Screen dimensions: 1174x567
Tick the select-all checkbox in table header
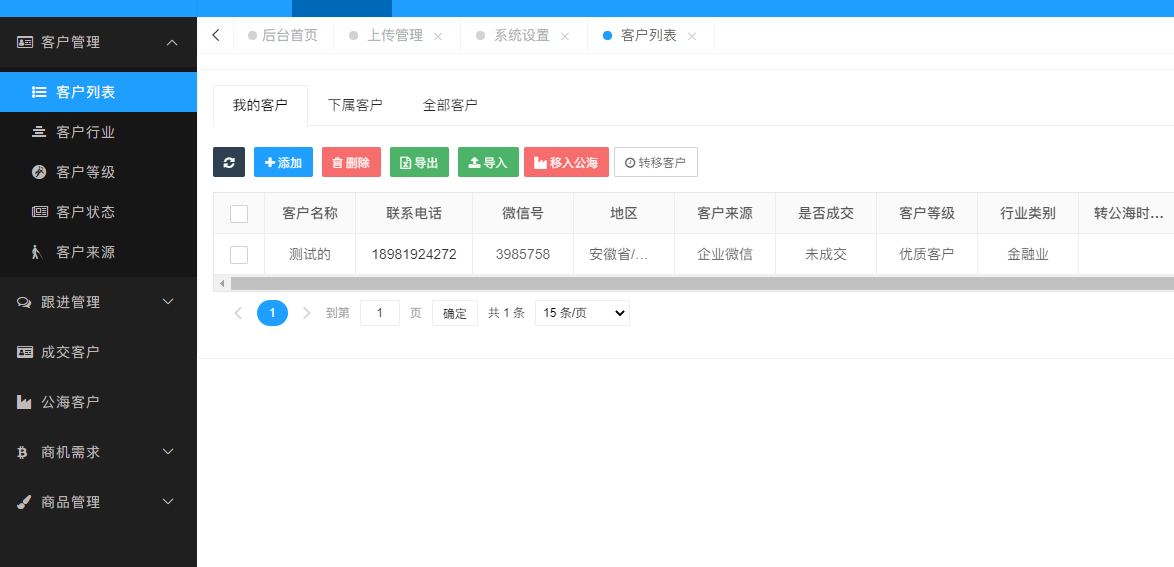click(x=239, y=213)
